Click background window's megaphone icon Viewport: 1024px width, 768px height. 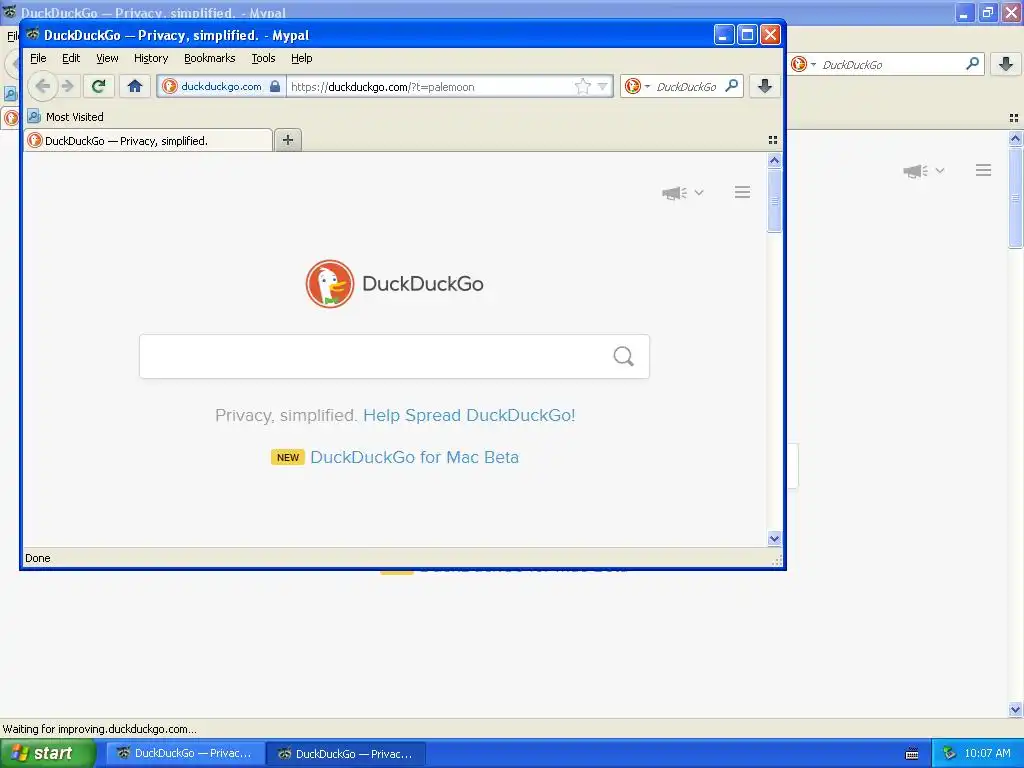tap(916, 171)
